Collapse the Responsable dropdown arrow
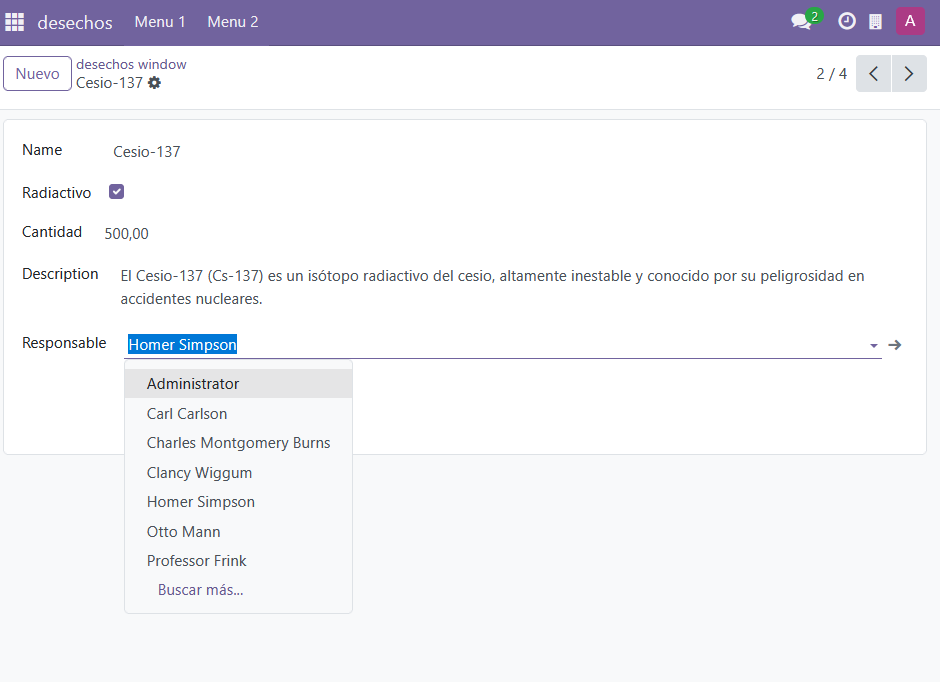This screenshot has height=682, width=940. 873,346
